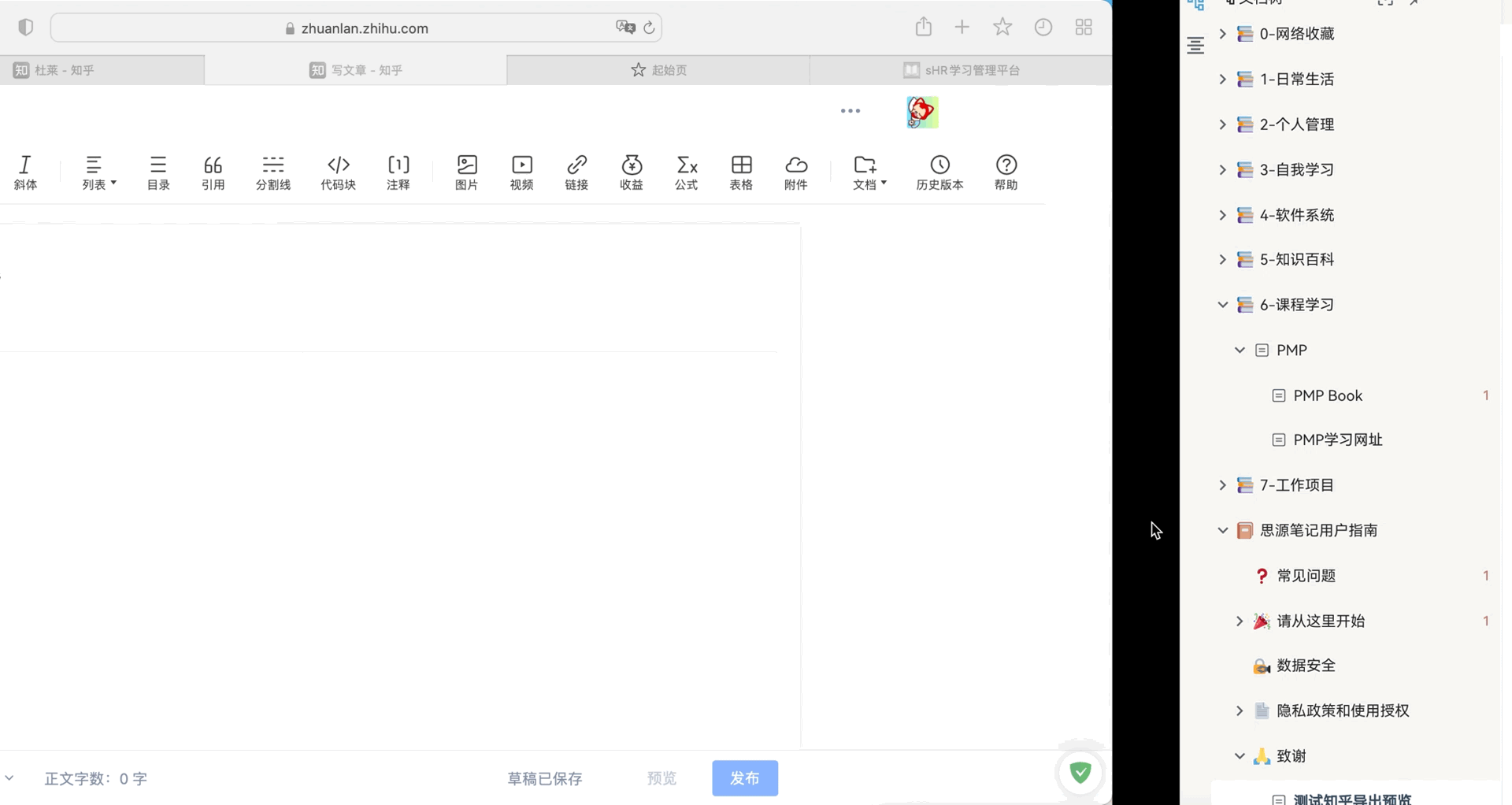Open the article's 历史版本 history panel

pos(939,172)
